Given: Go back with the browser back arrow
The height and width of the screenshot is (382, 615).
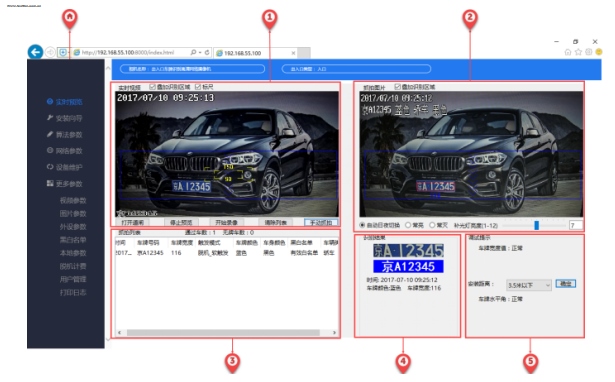Looking at the screenshot, I should [x=35, y=51].
